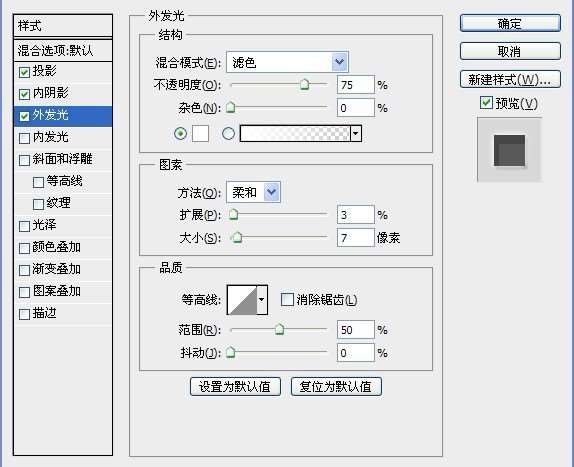Screen dimensions: 574x467
Task: Open the blend mode (混合模式) dropdown
Action: (287, 62)
